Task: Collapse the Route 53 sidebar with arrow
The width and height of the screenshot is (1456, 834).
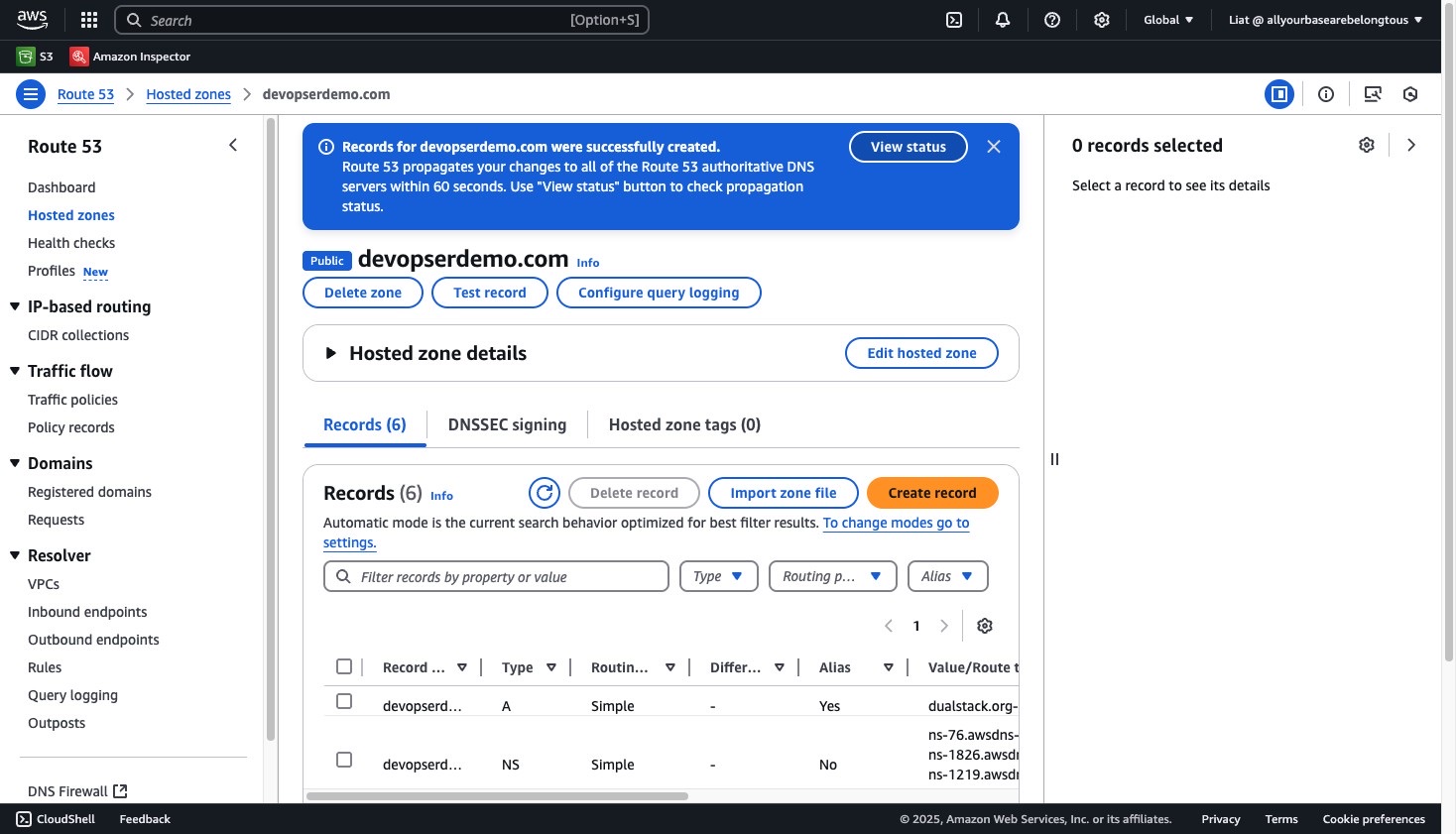Action: (233, 145)
